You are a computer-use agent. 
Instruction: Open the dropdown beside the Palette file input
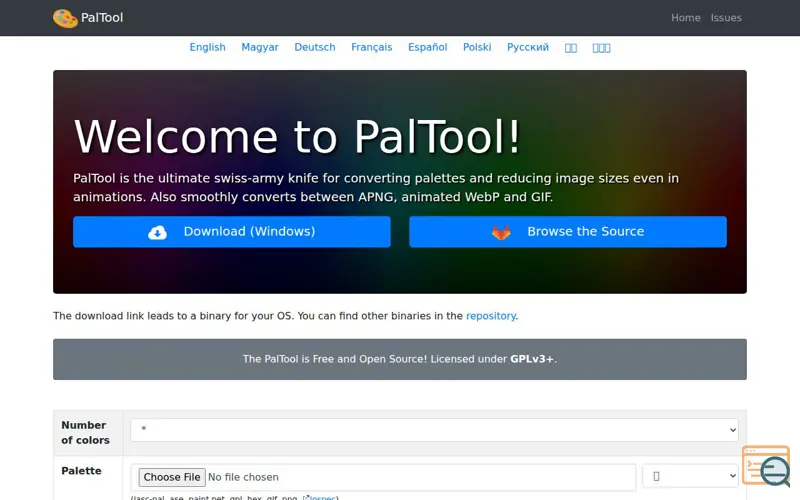point(690,476)
